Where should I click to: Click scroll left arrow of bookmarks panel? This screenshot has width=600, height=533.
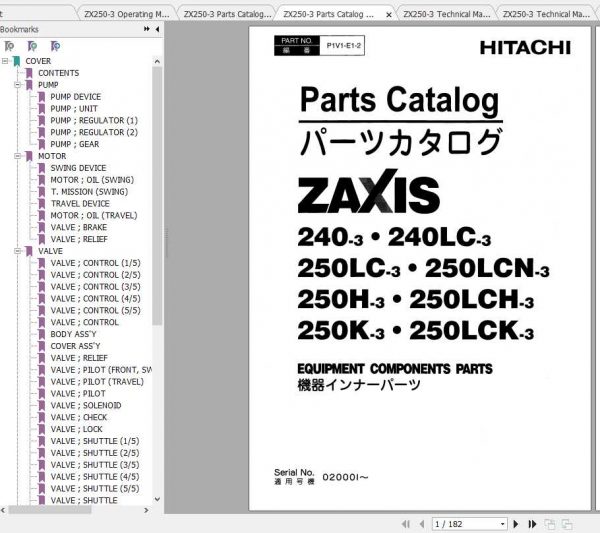3,510
